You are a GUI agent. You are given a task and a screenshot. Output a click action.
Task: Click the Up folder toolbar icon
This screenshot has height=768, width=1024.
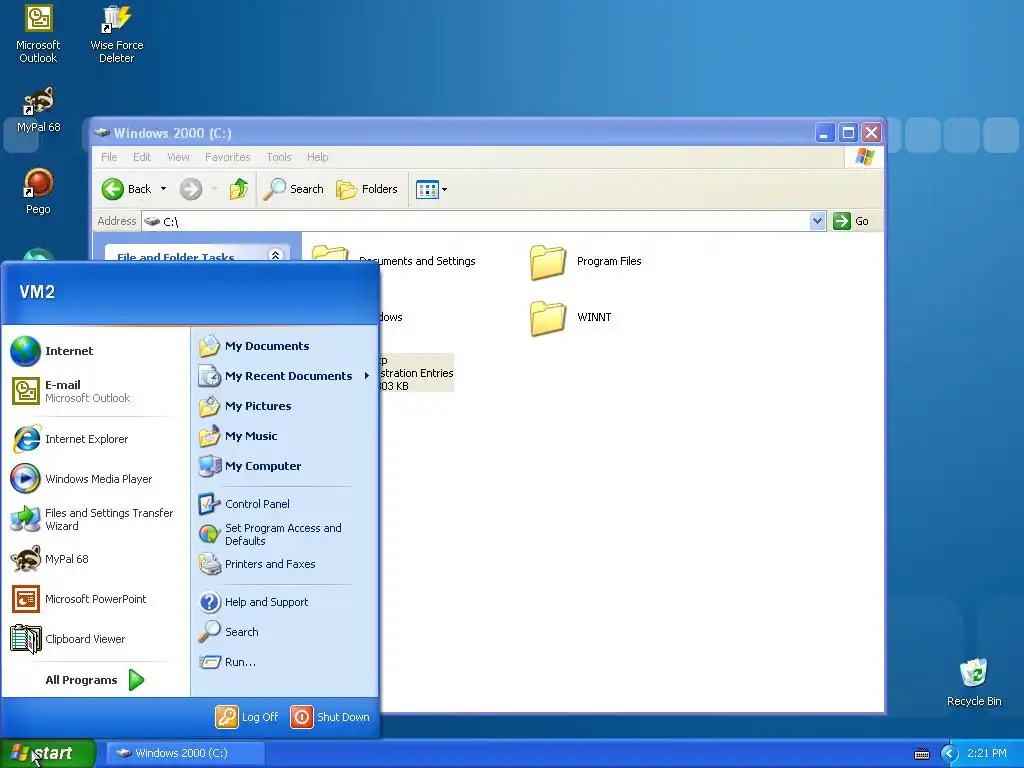(238, 189)
